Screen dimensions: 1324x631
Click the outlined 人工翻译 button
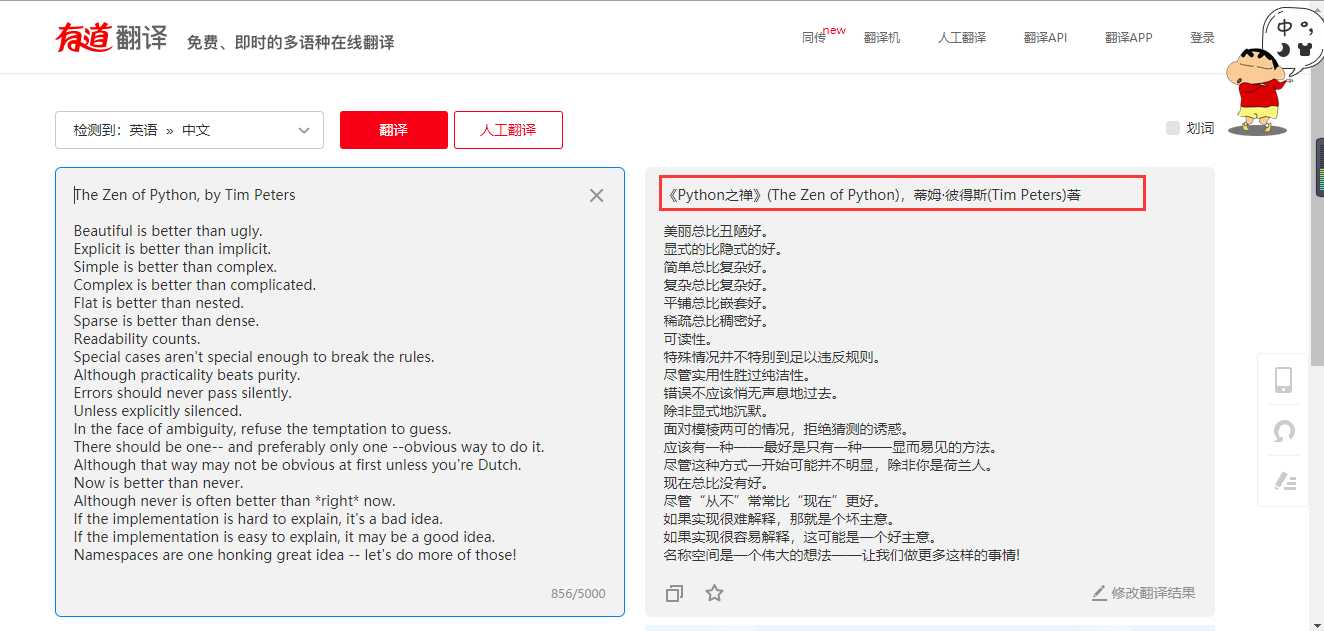tap(508, 130)
